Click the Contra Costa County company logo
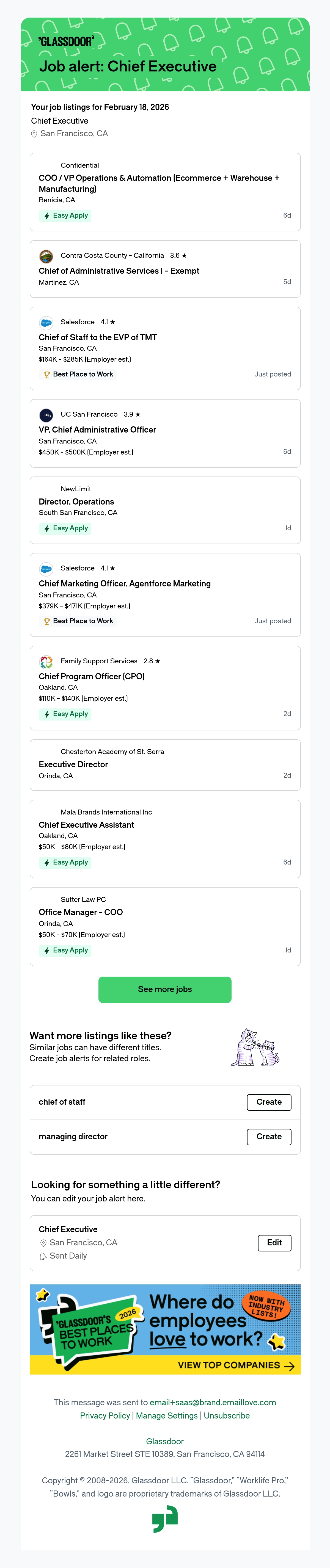The height and width of the screenshot is (1568, 330). tap(46, 256)
